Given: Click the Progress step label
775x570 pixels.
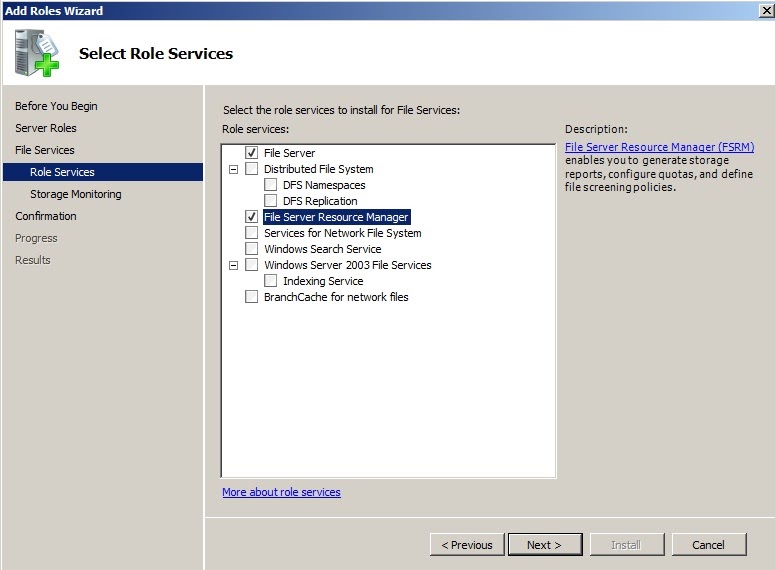Looking at the screenshot, I should (x=36, y=238).
